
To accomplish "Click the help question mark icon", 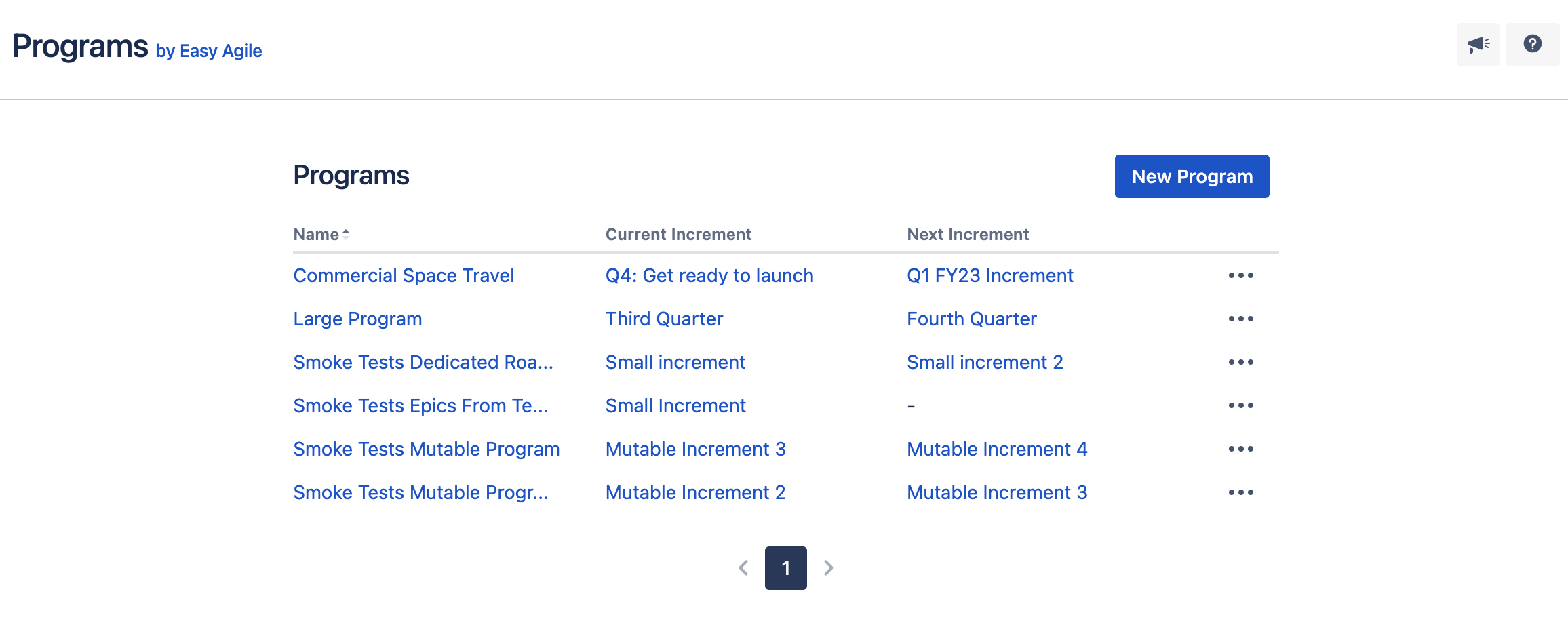I will [x=1532, y=45].
